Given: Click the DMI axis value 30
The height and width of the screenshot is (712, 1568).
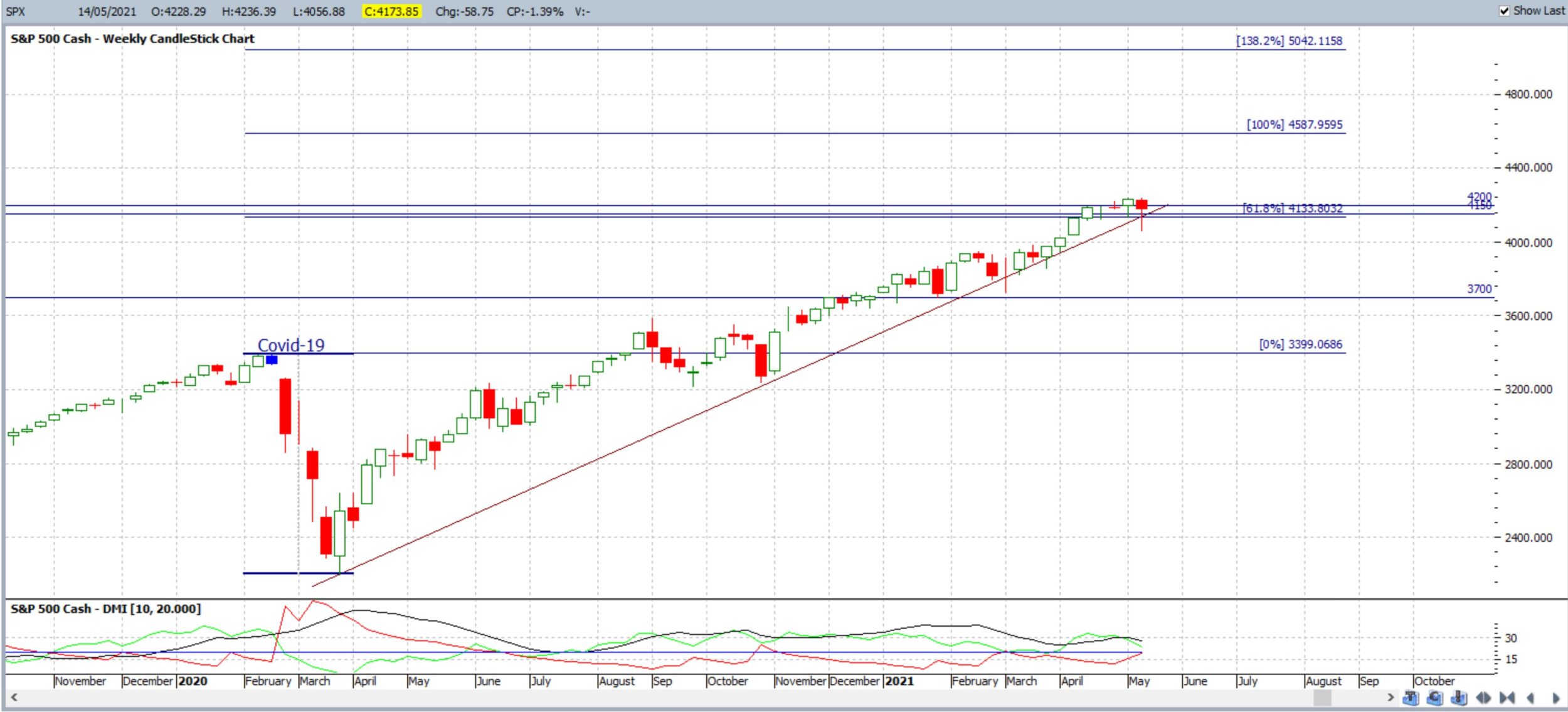Looking at the screenshot, I should (x=1511, y=638).
